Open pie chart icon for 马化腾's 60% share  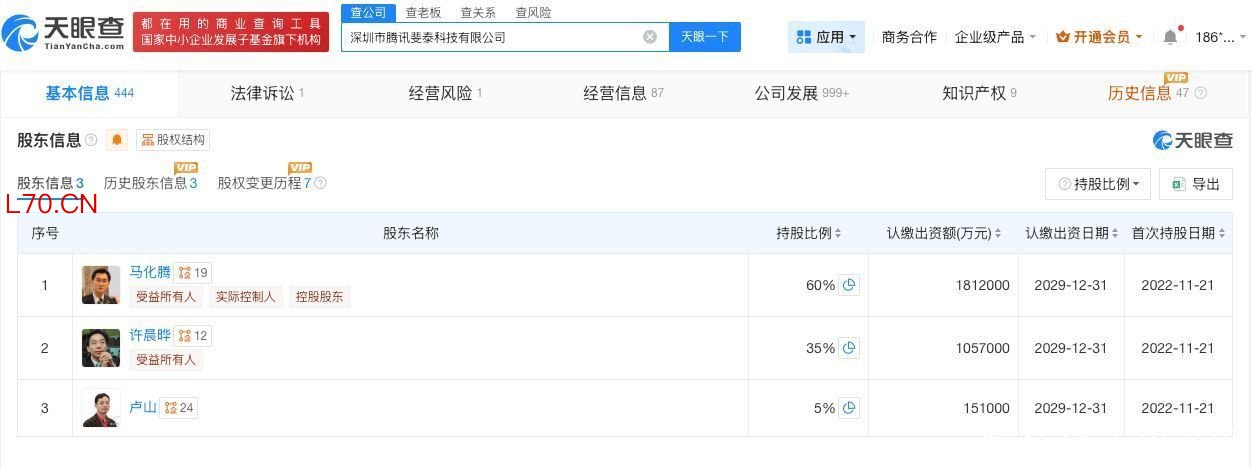point(849,285)
